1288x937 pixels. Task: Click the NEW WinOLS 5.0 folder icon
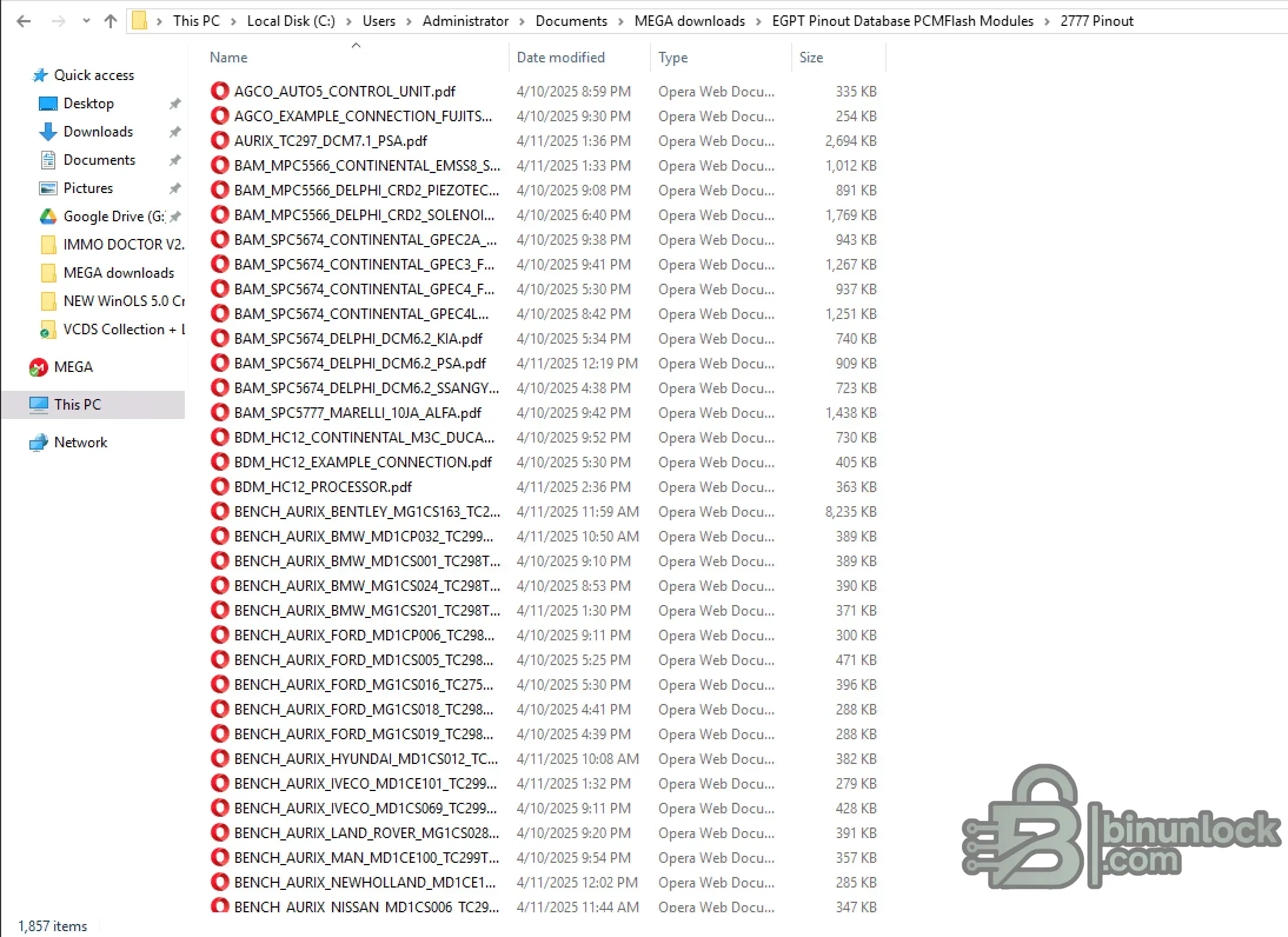[x=48, y=301]
